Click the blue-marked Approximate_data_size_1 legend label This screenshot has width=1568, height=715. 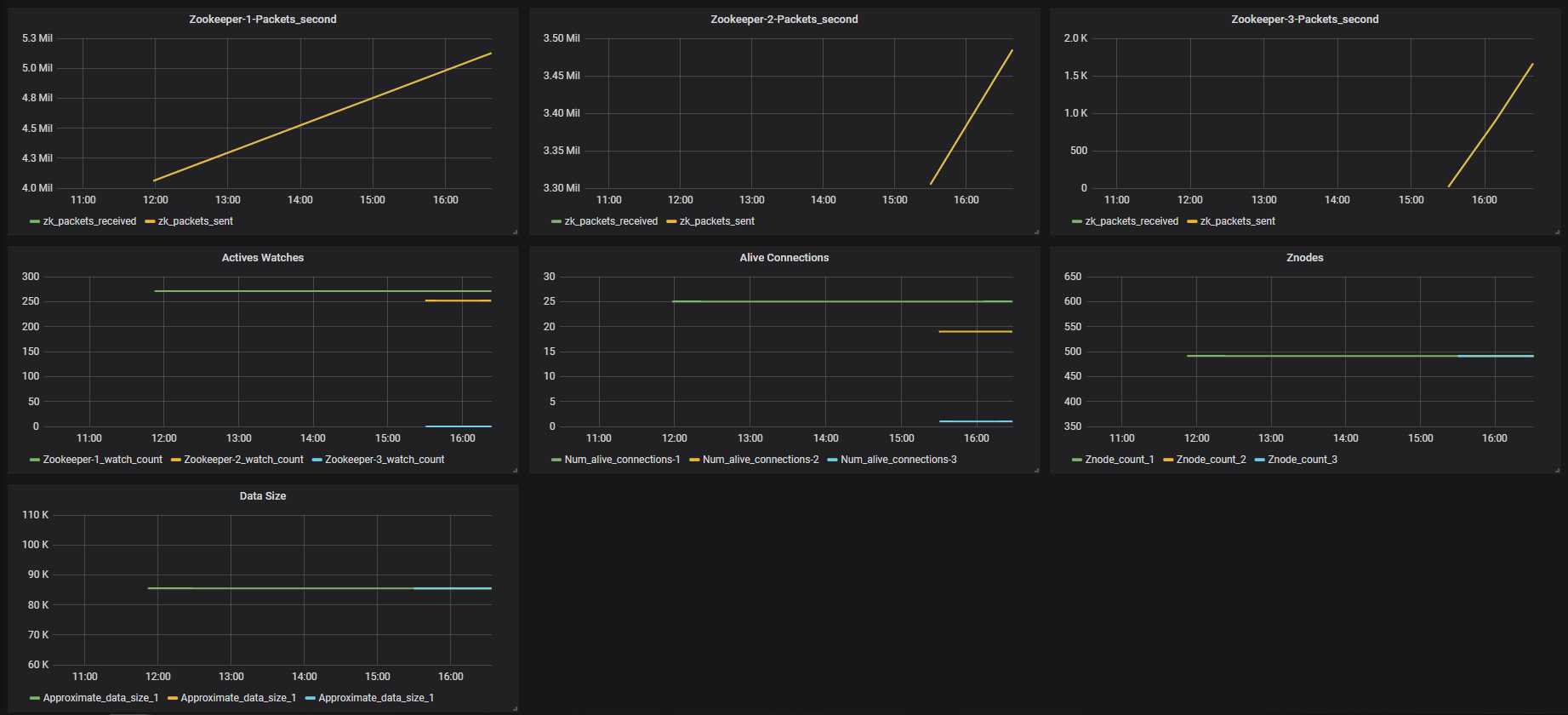tap(376, 698)
